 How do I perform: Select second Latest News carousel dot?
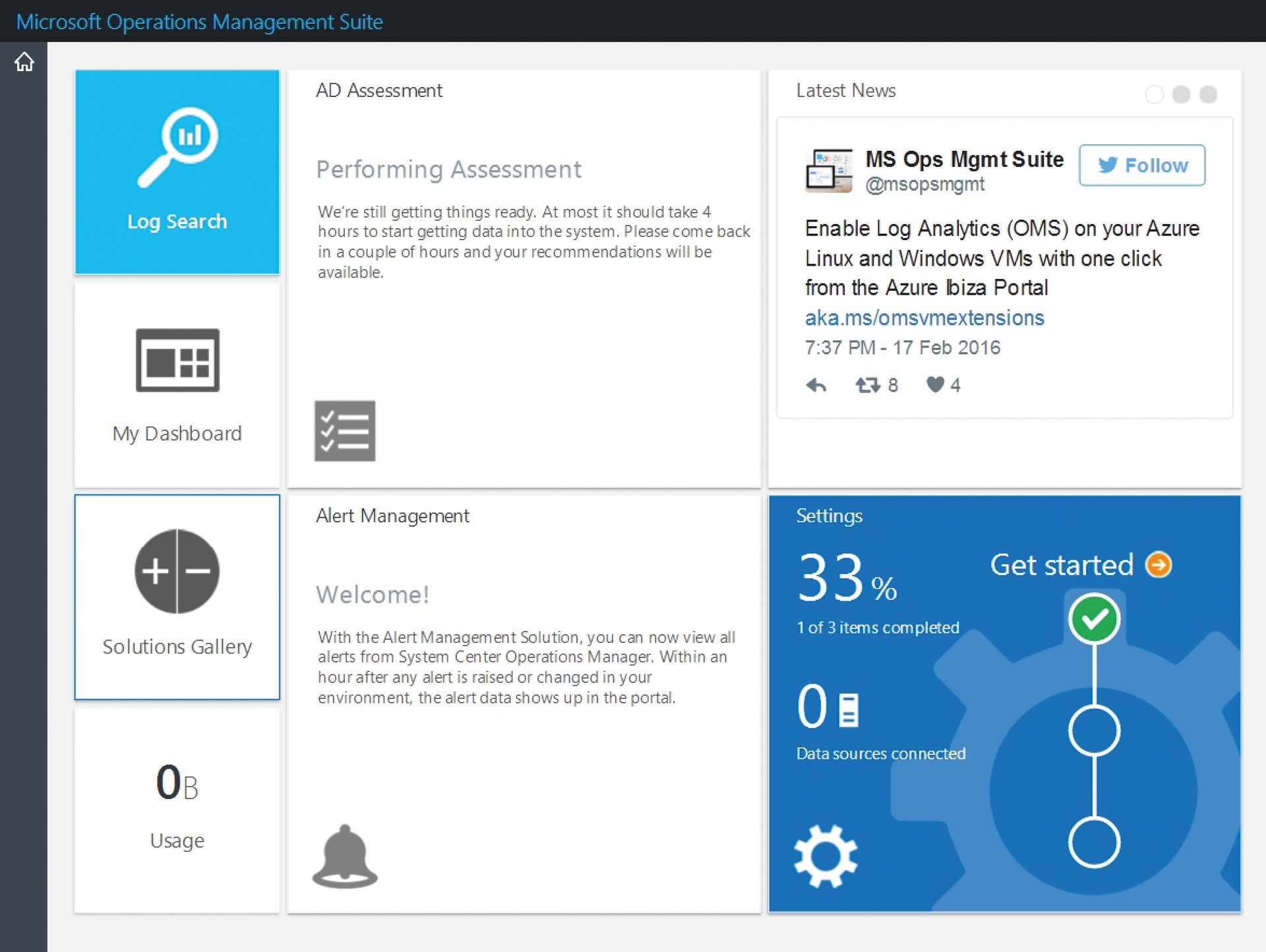(x=1181, y=95)
